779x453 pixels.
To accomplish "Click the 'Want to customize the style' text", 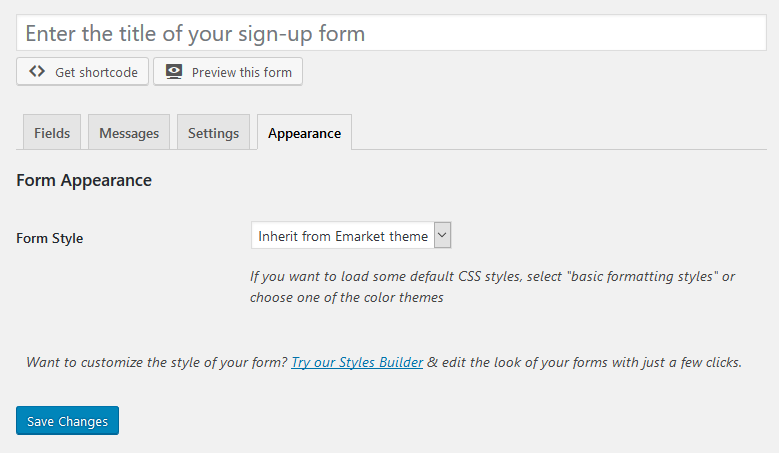I will 157,362.
